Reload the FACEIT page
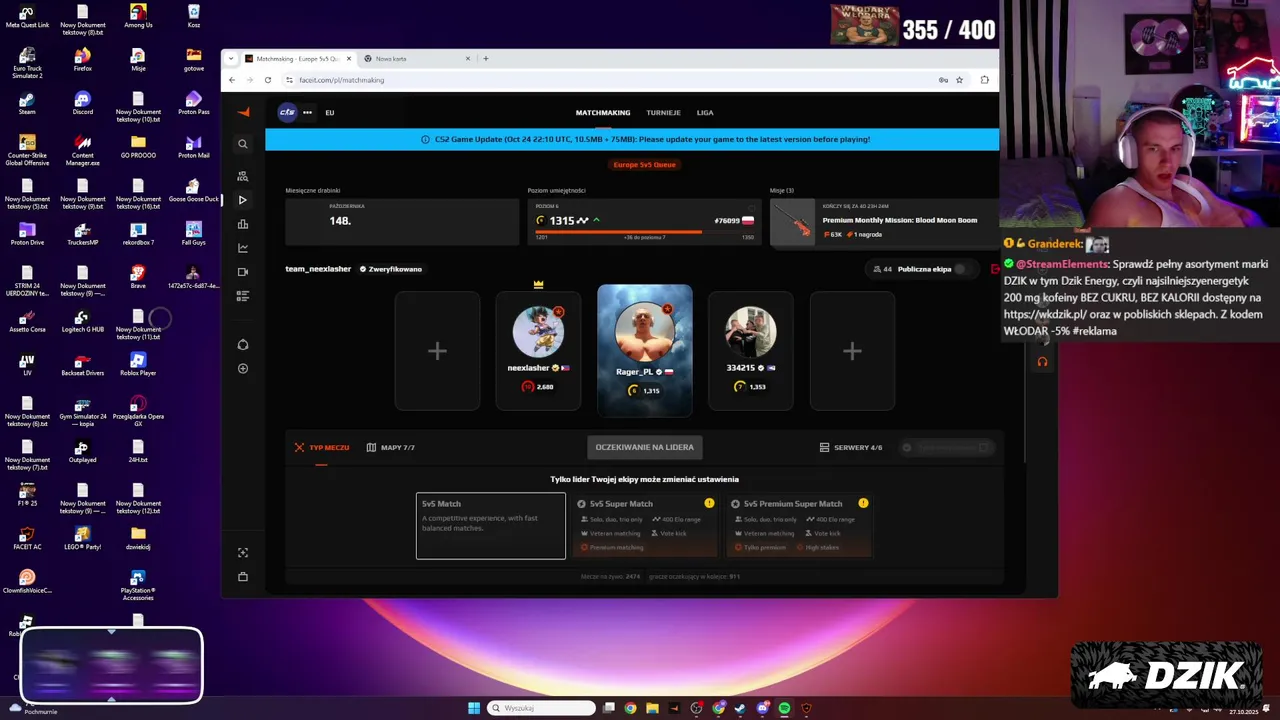Viewport: 1280px width, 720px height. tap(268, 80)
